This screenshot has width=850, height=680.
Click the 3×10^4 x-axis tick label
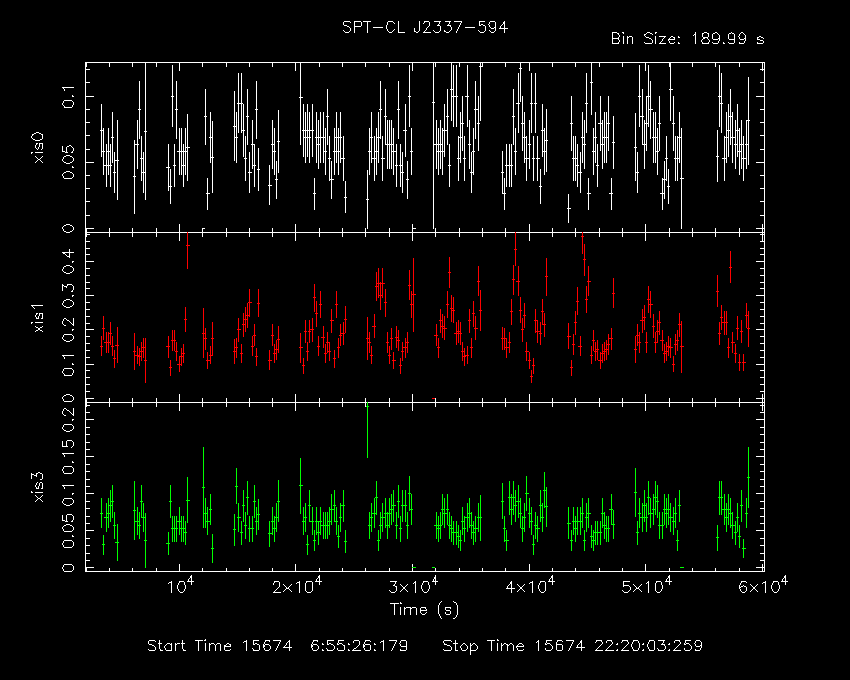coord(414,586)
